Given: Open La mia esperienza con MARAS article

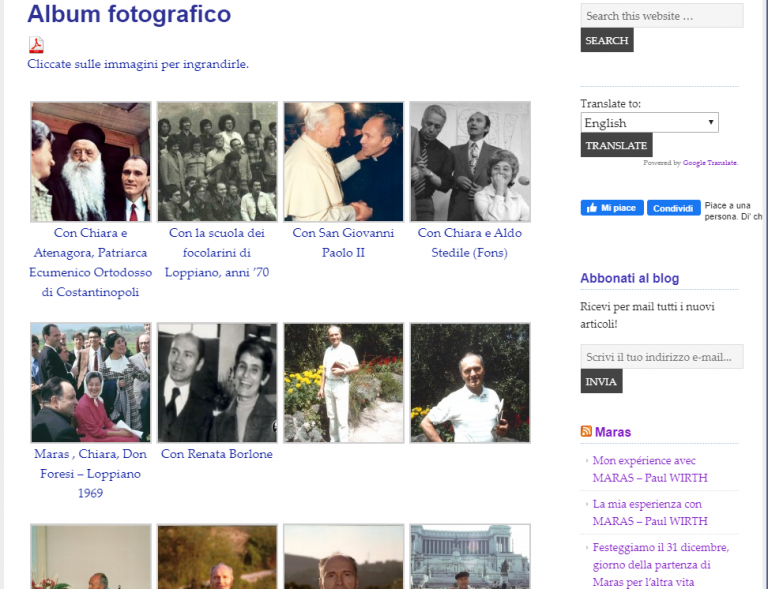Looking at the screenshot, I should click(649, 512).
